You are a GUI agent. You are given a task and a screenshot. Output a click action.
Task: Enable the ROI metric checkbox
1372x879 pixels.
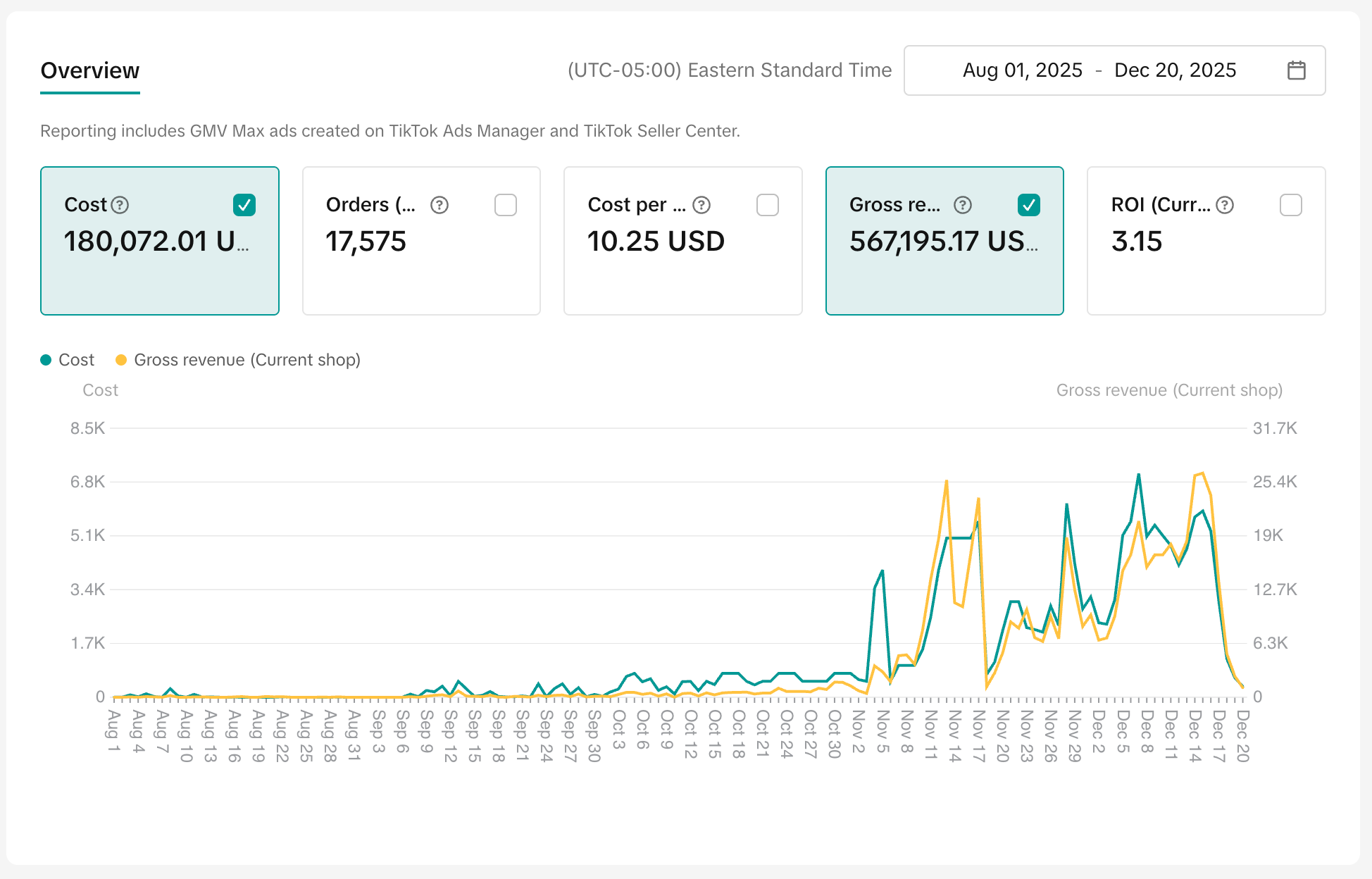click(x=1291, y=205)
